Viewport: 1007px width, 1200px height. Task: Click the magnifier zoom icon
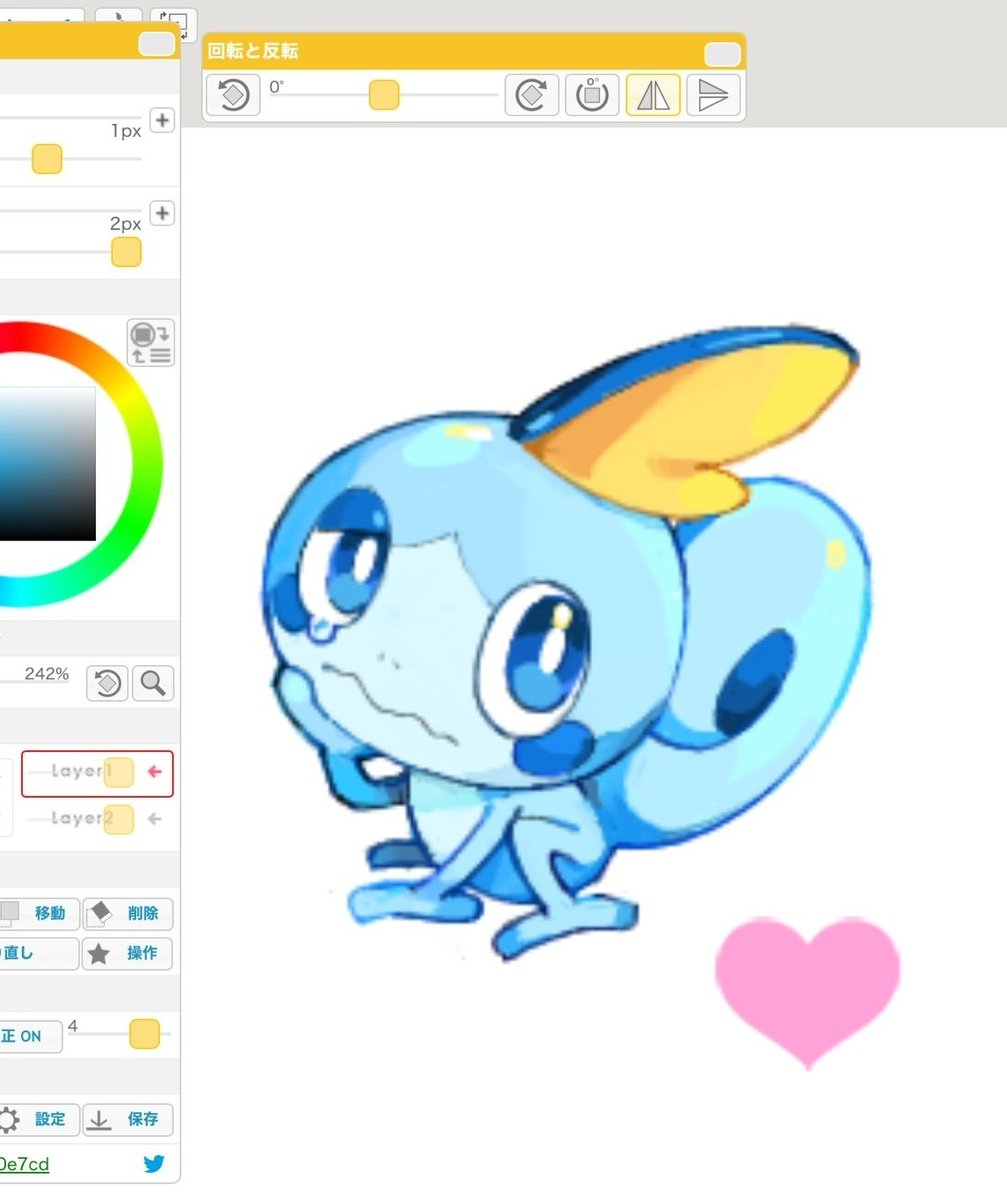153,684
